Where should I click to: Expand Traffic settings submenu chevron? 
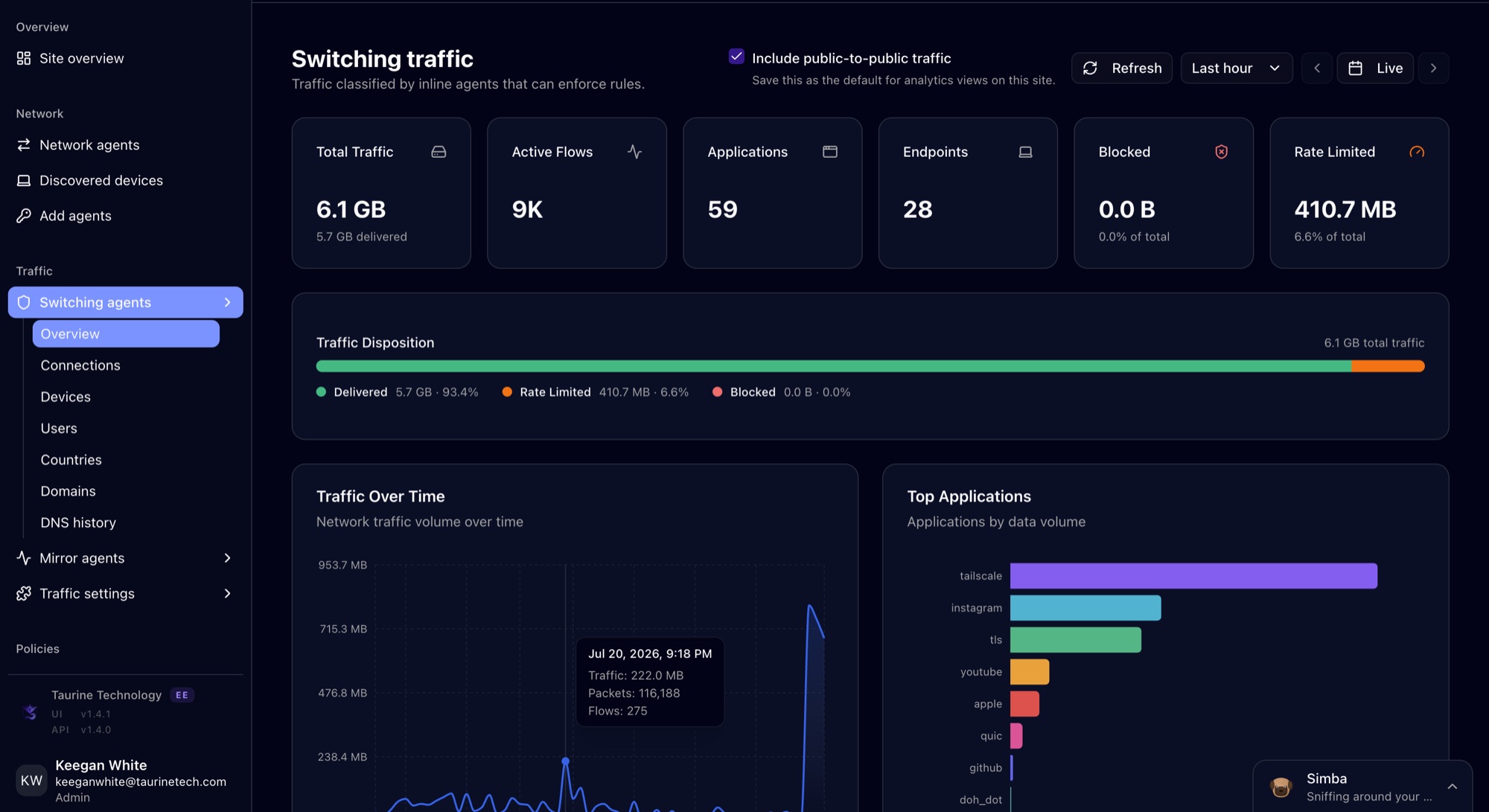point(228,593)
